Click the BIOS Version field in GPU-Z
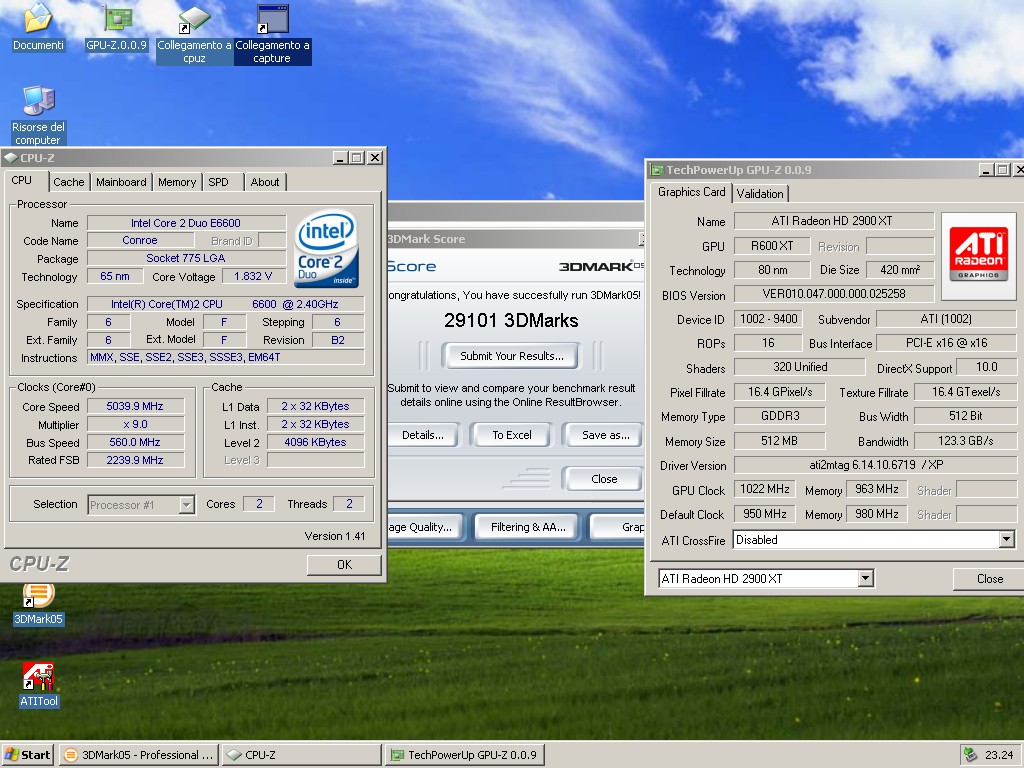Viewport: 1024px width, 768px height. coord(833,294)
